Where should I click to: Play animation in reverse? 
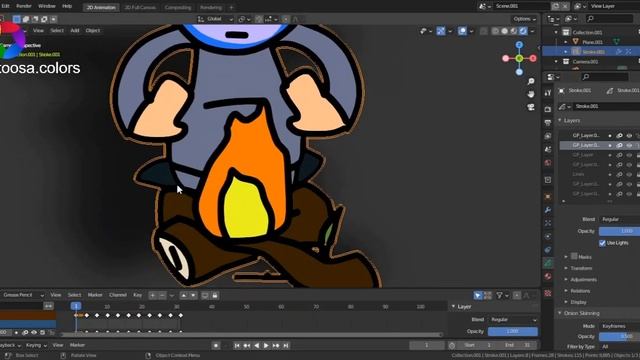tap(256, 345)
